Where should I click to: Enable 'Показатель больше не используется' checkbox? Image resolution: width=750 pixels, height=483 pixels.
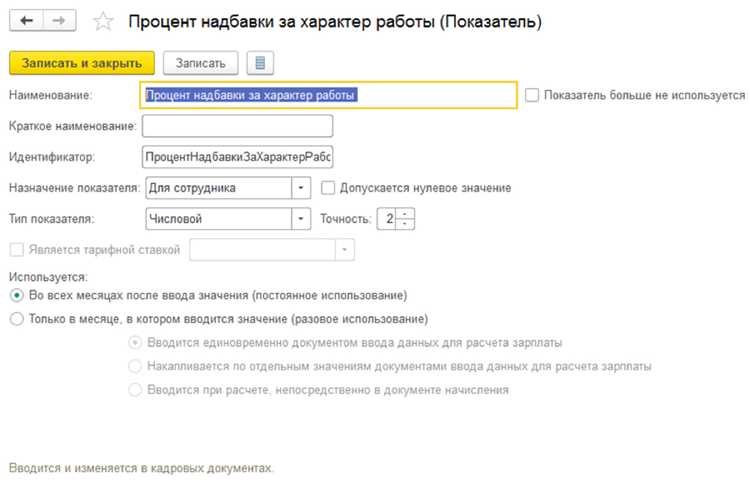point(532,95)
